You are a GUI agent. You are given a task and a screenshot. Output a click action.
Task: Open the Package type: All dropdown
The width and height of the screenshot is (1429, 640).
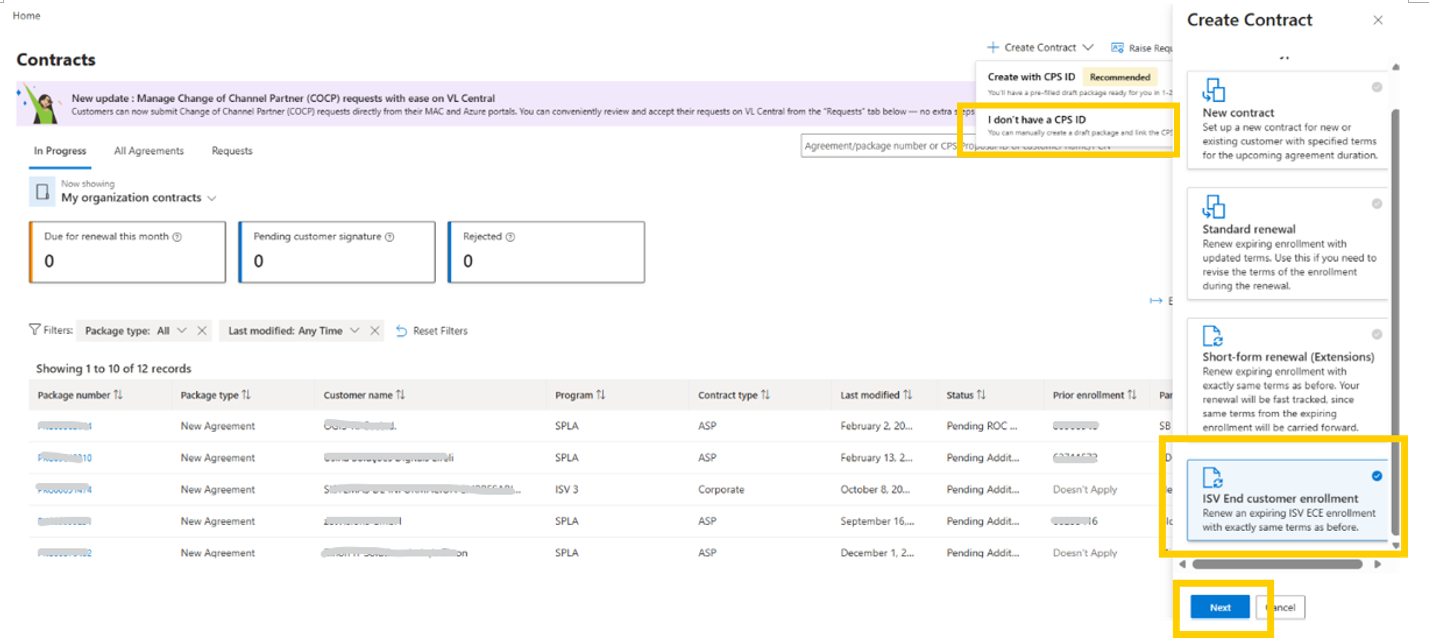[x=136, y=331]
